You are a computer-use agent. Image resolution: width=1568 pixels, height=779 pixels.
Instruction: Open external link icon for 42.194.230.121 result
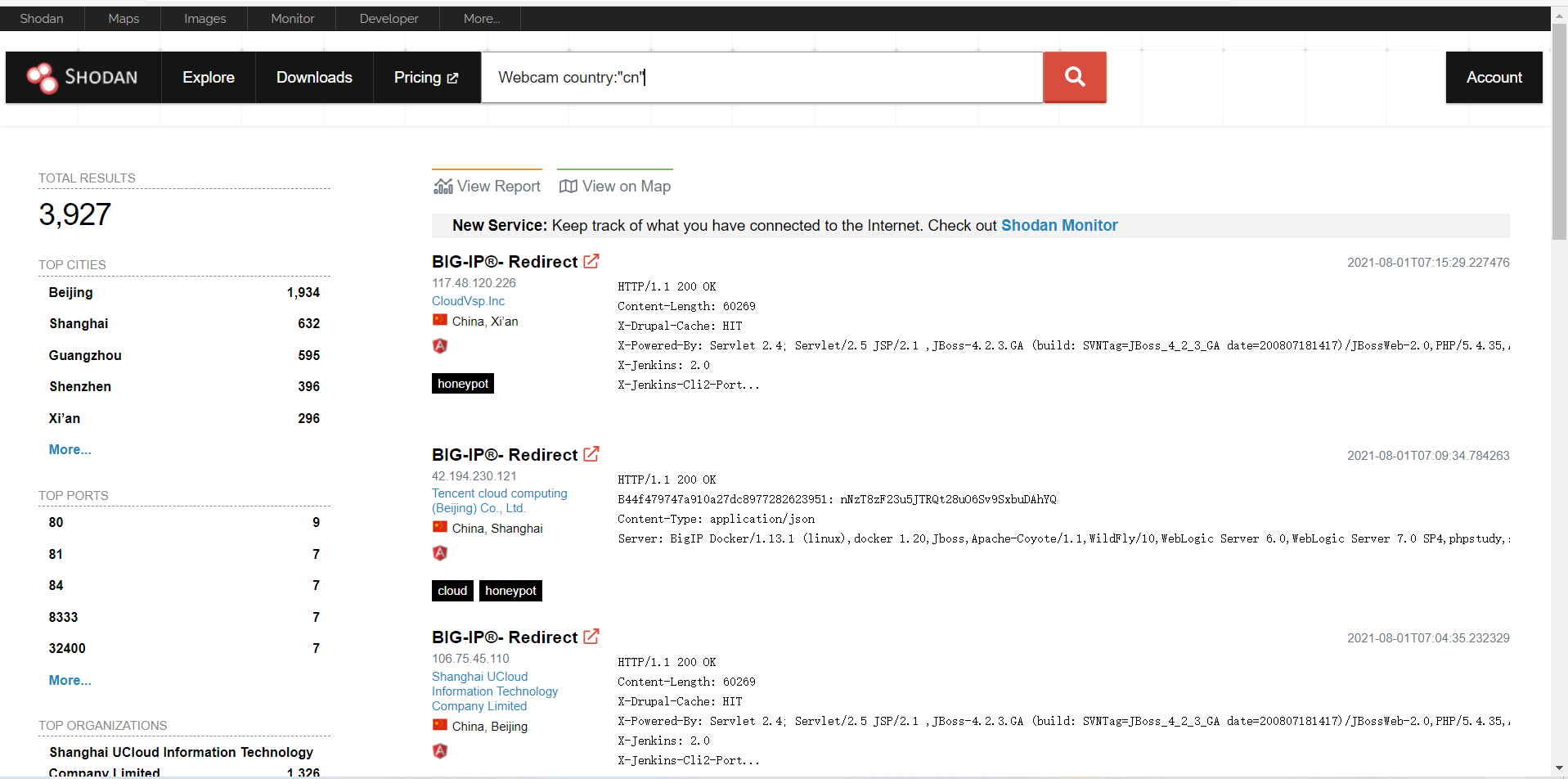tap(591, 454)
